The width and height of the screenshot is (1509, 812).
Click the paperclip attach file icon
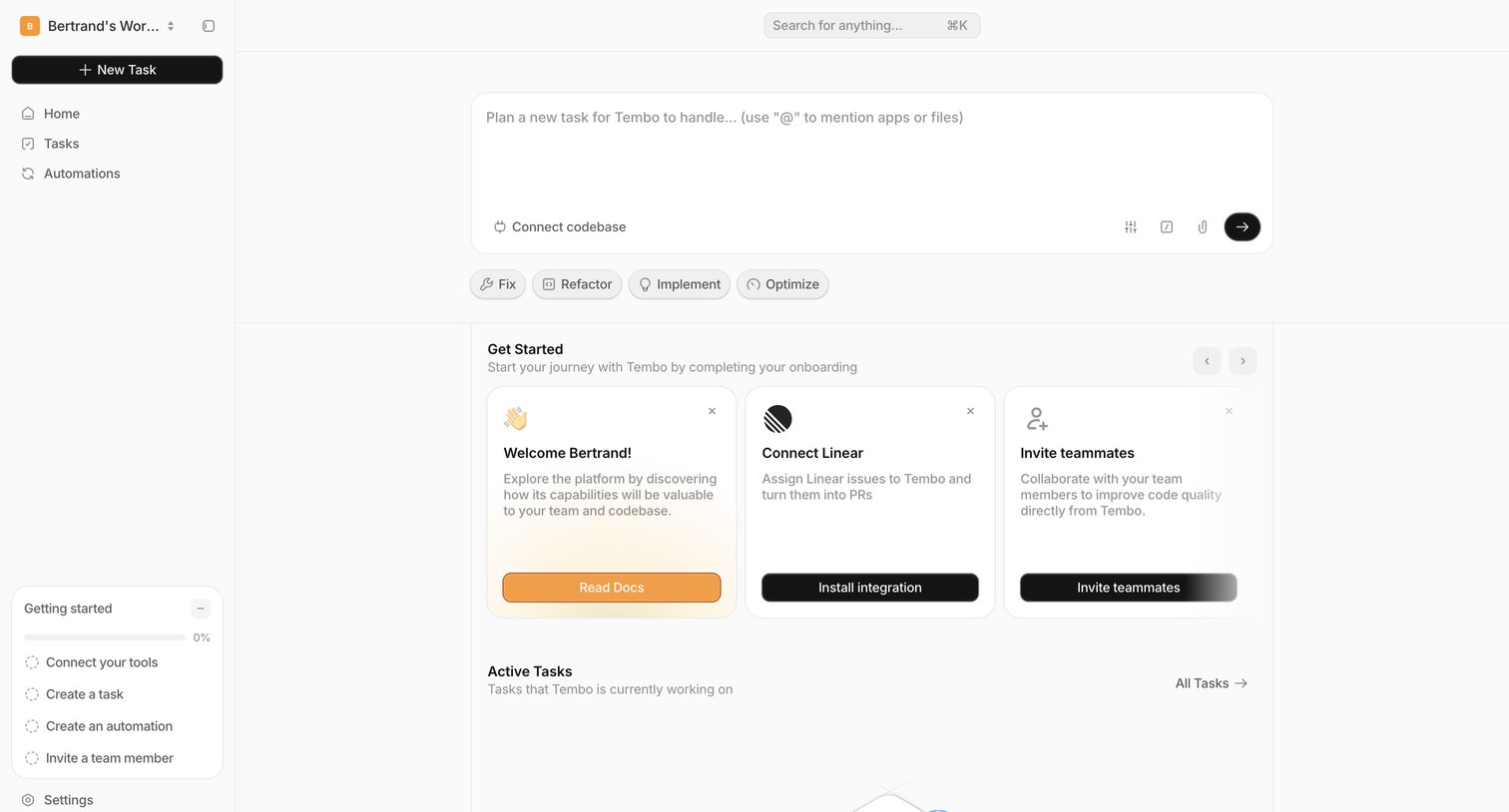pos(1203,227)
